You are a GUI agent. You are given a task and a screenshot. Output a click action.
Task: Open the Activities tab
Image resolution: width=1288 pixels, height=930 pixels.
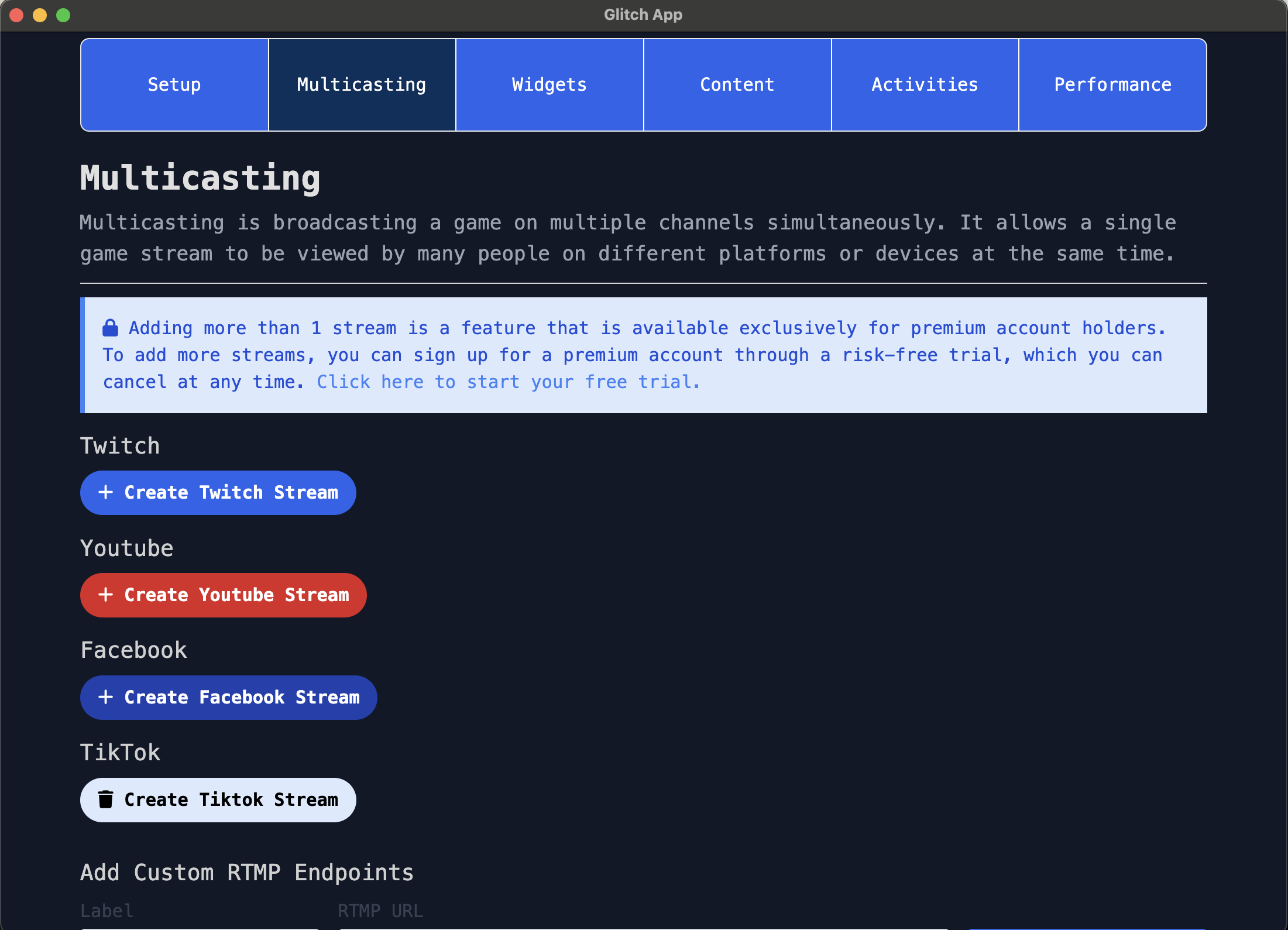pyautogui.click(x=925, y=85)
